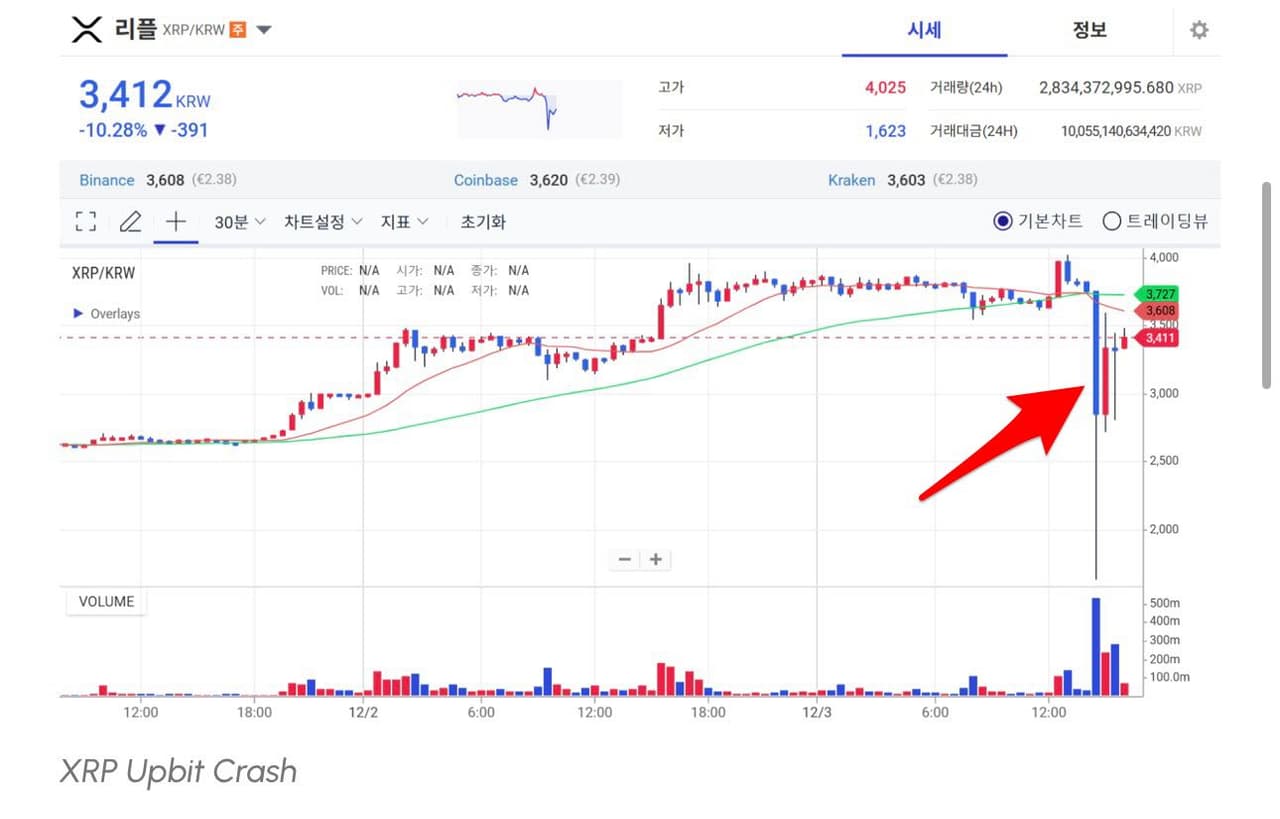Open the settings gear icon

(1199, 30)
